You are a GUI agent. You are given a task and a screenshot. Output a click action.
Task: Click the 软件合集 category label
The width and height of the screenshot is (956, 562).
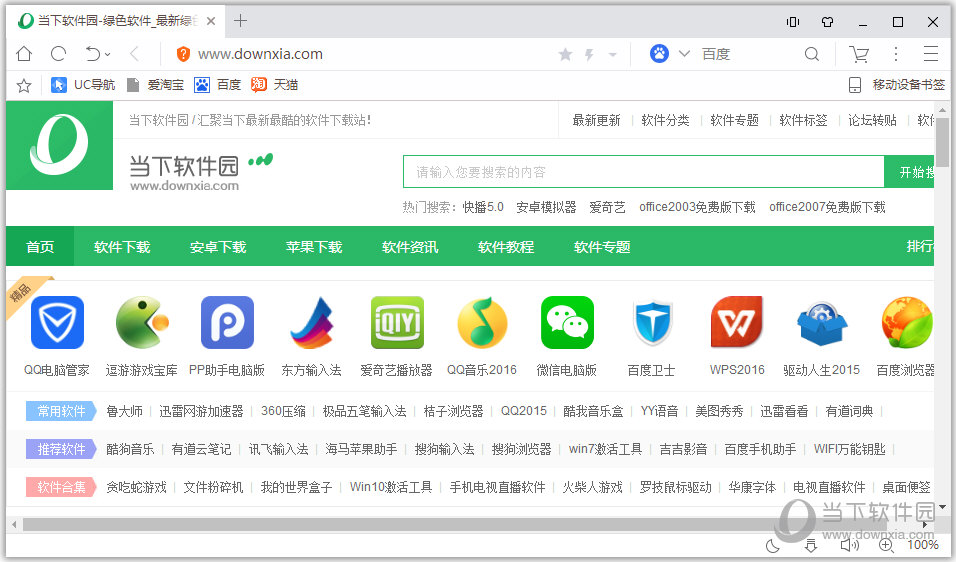(61, 487)
